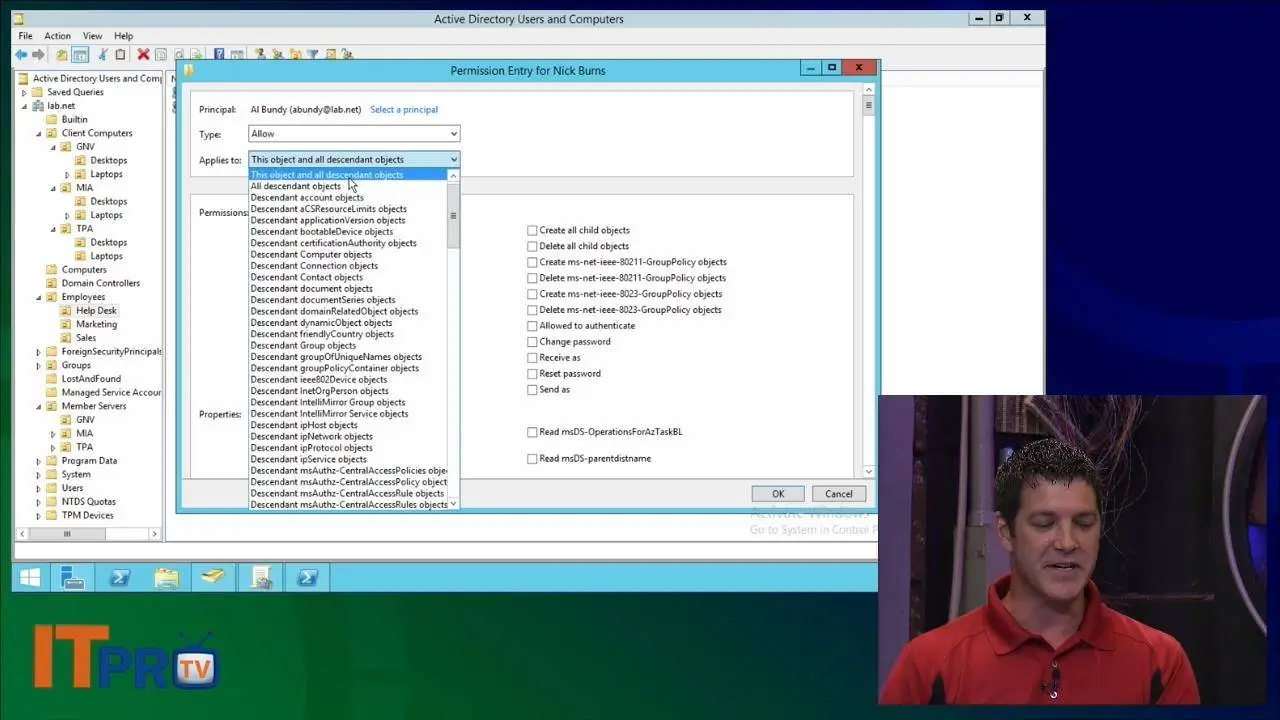Image resolution: width=1280 pixels, height=720 pixels.
Task: Expand the ForeignSecurityPrincipals tree node
Action: pyautogui.click(x=39, y=352)
